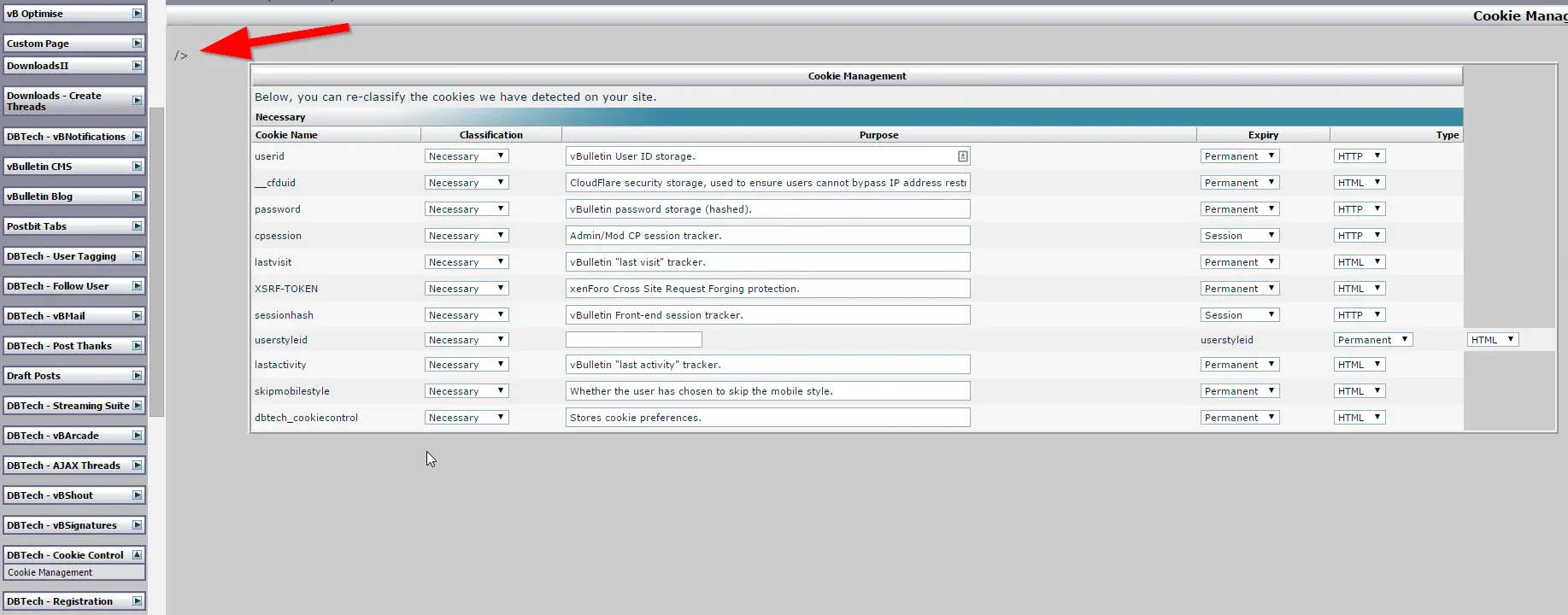The image size is (1568, 615).
Task: Open Classification dropdown for userstyleid
Action: point(467,340)
